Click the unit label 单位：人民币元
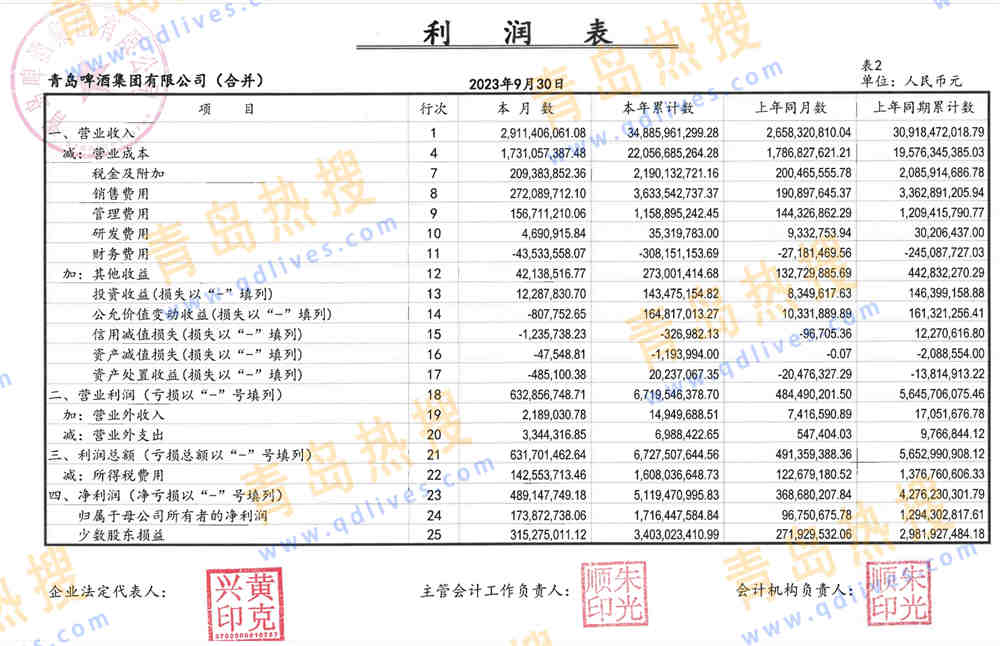1000x646 pixels. tap(911, 81)
